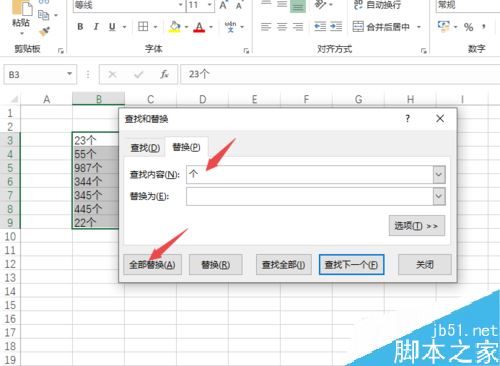
Task: Align text left icon
Action: tap(266, 27)
